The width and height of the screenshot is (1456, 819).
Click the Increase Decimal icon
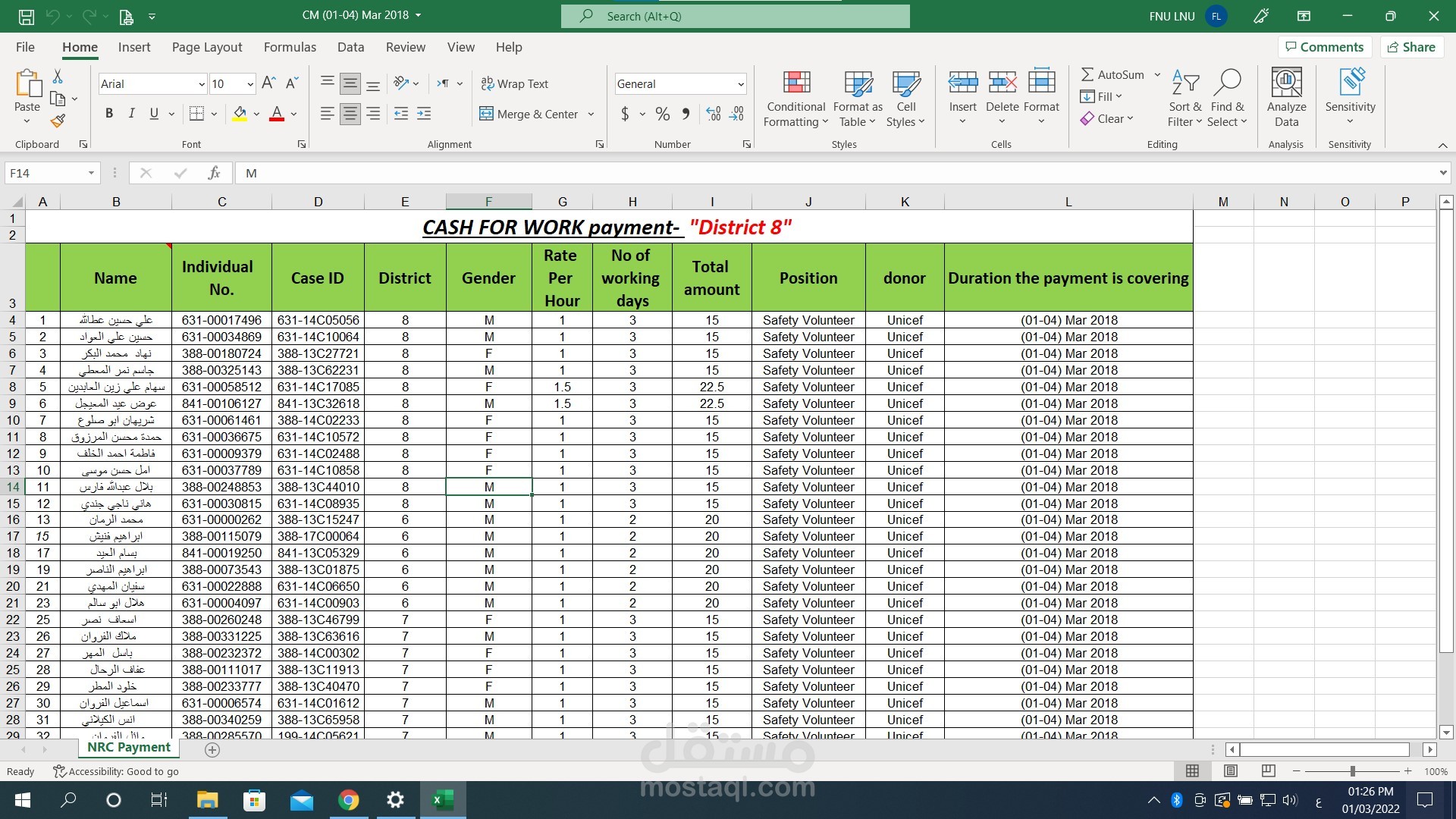pyautogui.click(x=714, y=115)
